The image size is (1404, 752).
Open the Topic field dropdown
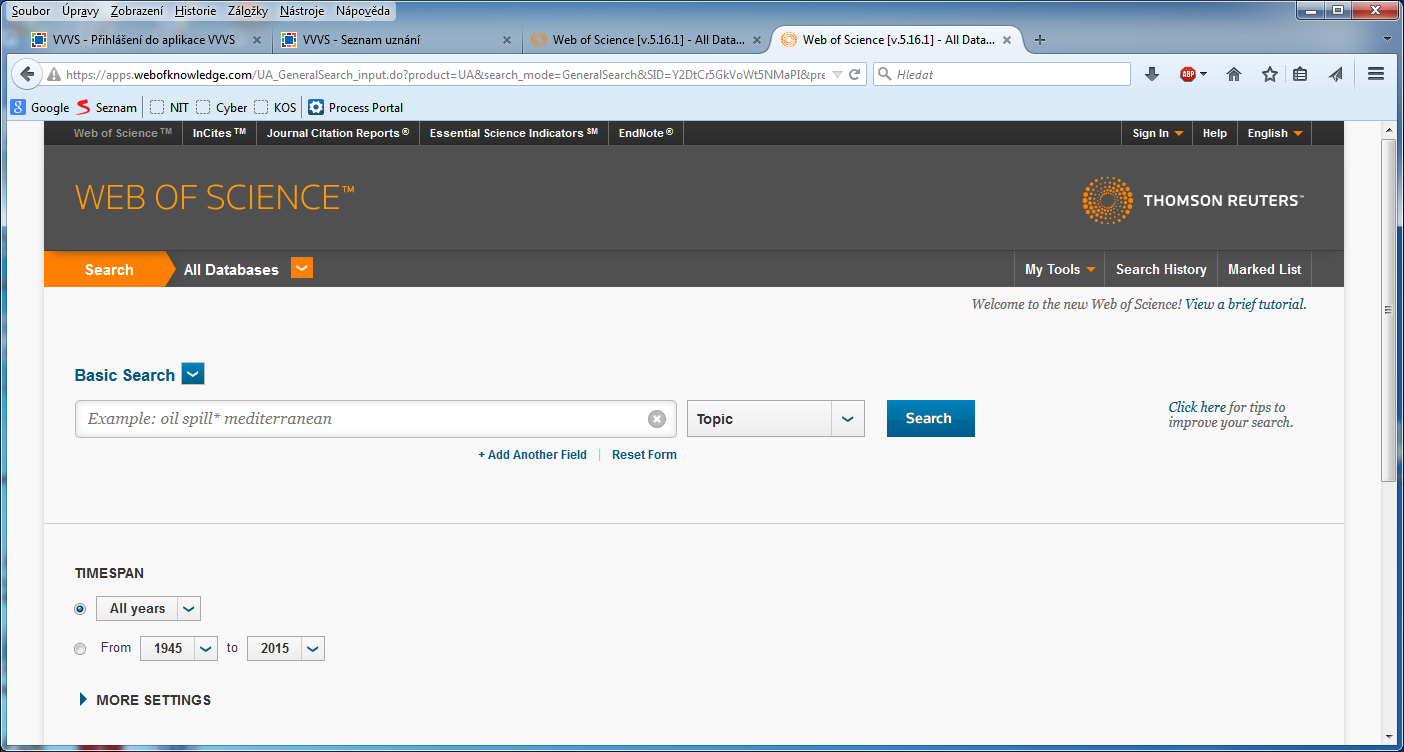pos(848,419)
